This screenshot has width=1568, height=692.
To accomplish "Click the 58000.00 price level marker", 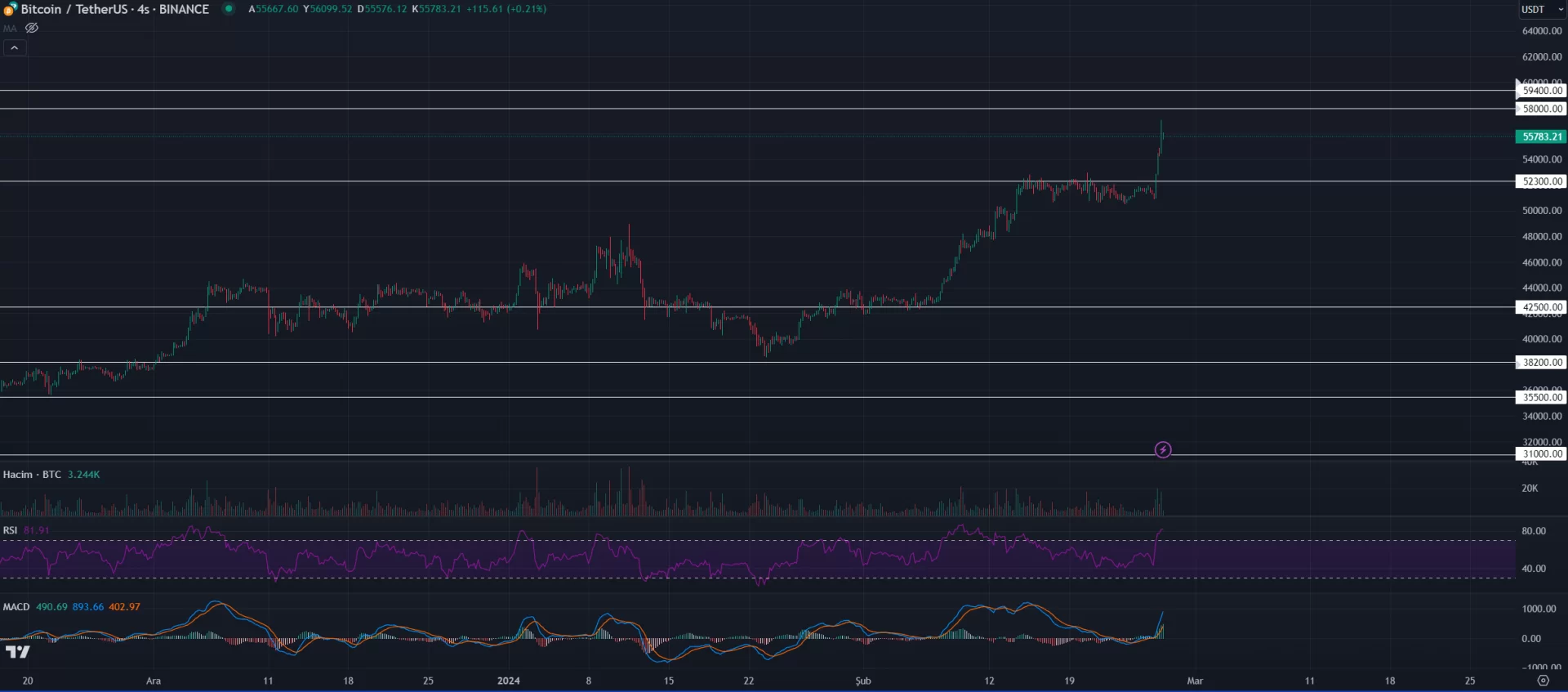I will tap(1541, 109).
